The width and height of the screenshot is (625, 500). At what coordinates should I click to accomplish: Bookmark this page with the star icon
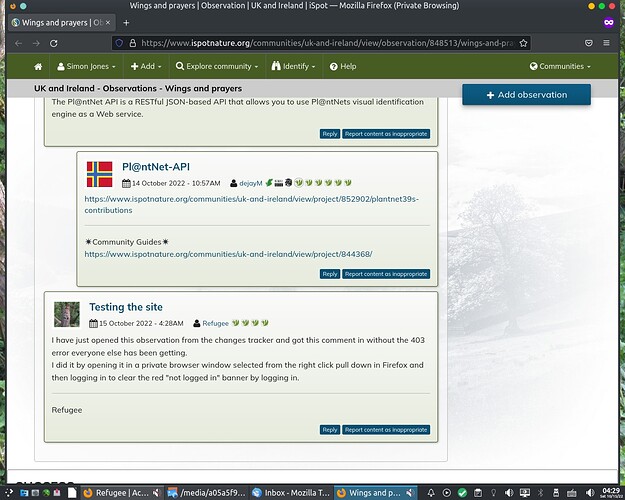coord(523,43)
